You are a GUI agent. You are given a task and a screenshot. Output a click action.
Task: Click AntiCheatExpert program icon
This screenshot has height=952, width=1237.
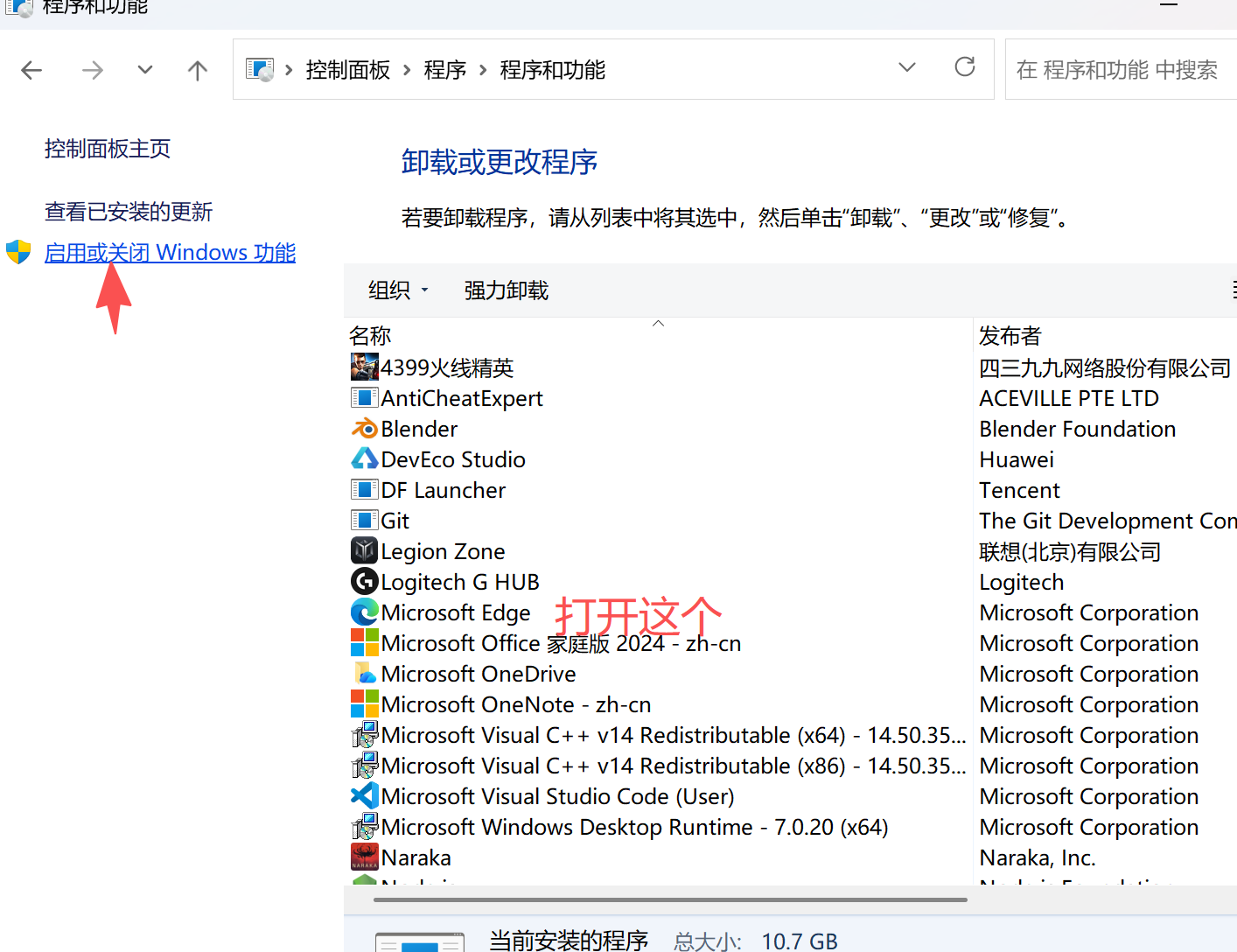(x=365, y=398)
